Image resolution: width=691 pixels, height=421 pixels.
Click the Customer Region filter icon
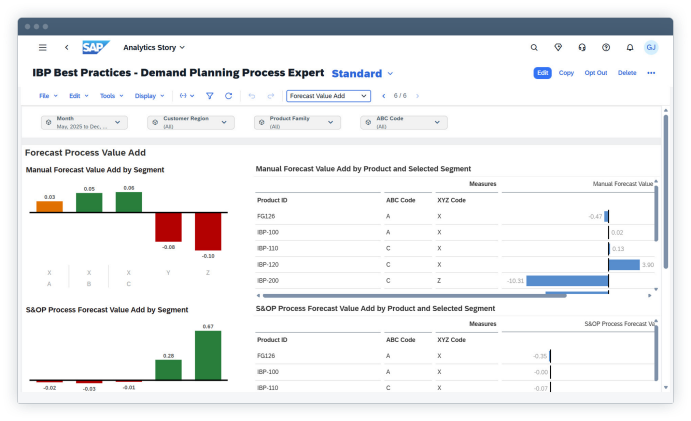tap(155, 123)
